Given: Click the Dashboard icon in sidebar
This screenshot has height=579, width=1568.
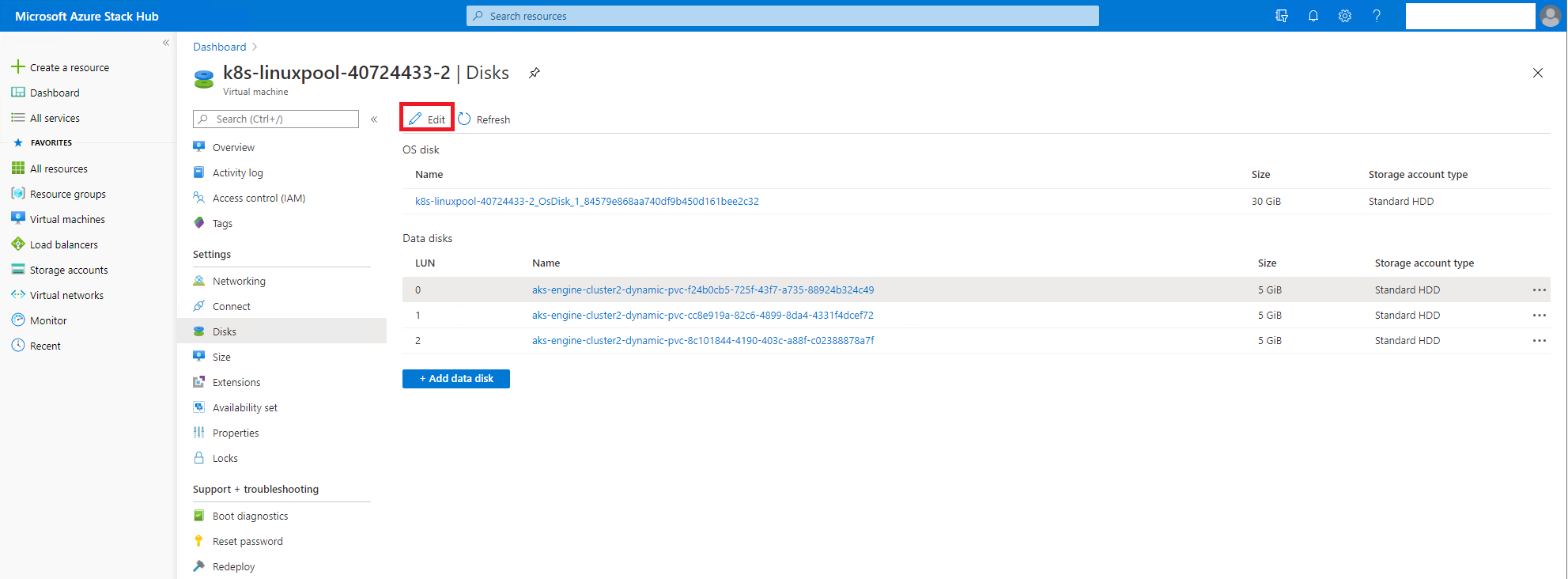Looking at the screenshot, I should click(18, 93).
